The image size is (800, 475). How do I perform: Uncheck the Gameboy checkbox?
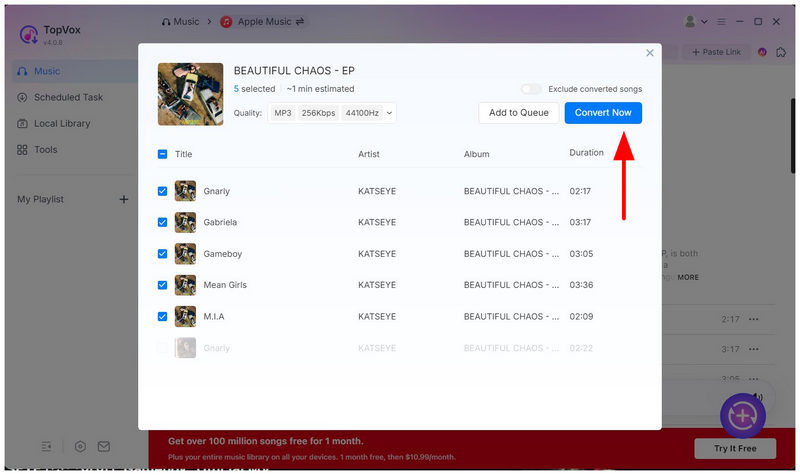tap(162, 254)
